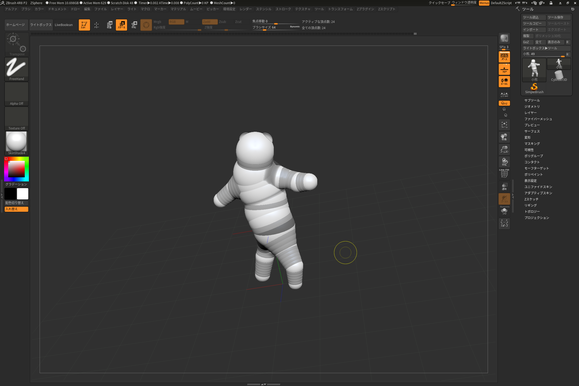579x386 pixels.
Task: Toggle the LiveBoolean button
Action: 64,25
